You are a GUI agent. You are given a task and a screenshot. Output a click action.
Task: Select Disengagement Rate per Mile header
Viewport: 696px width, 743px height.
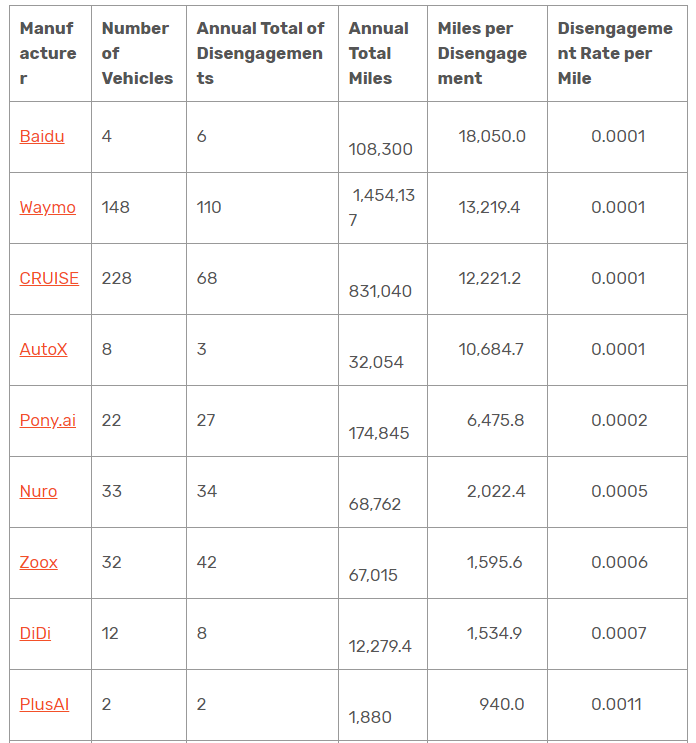pyautogui.click(x=615, y=53)
